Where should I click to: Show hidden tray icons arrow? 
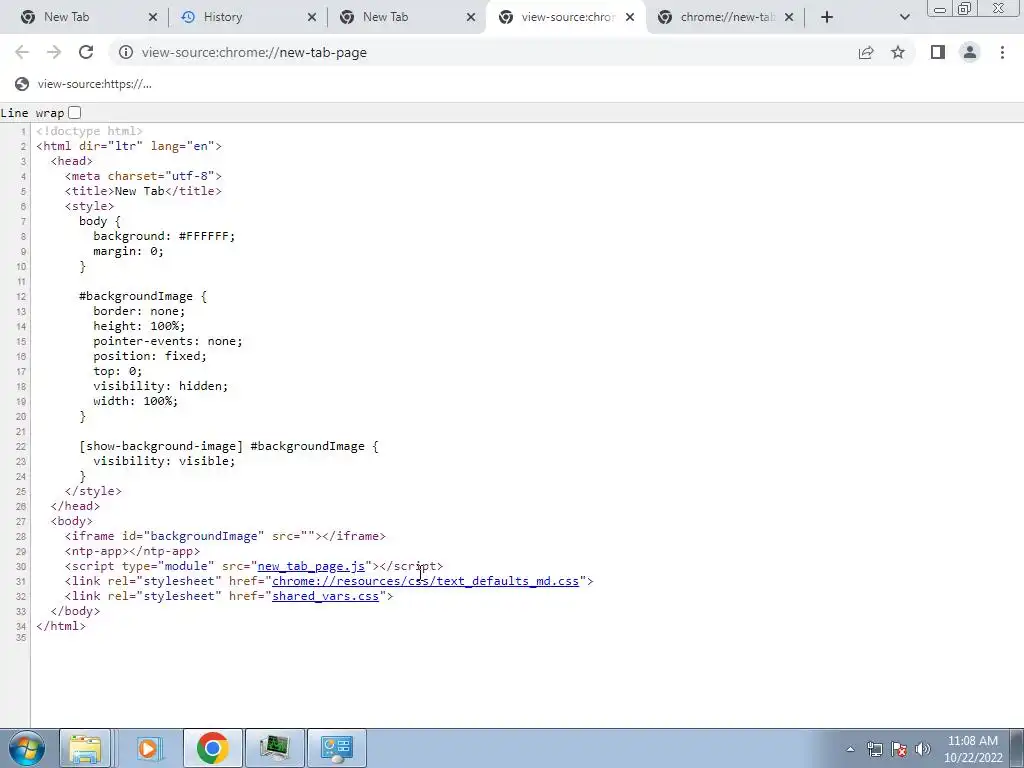tap(850, 749)
